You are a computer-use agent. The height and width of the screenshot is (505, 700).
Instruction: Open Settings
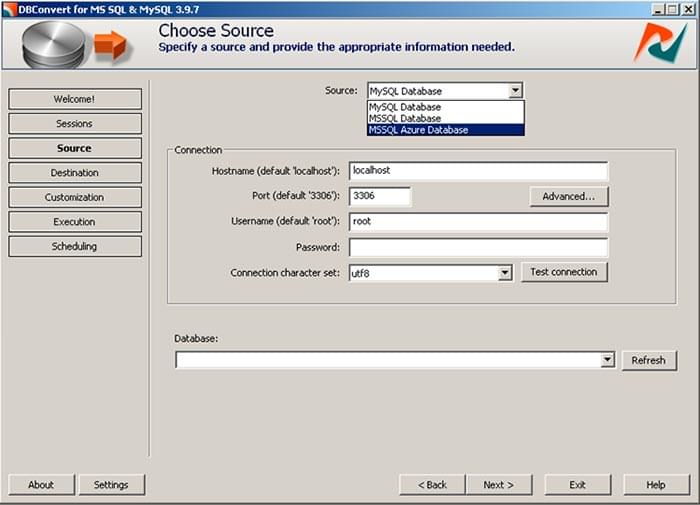pos(111,485)
